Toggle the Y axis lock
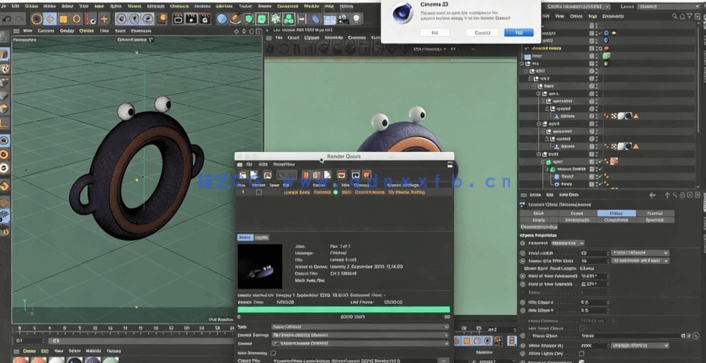 point(134,19)
